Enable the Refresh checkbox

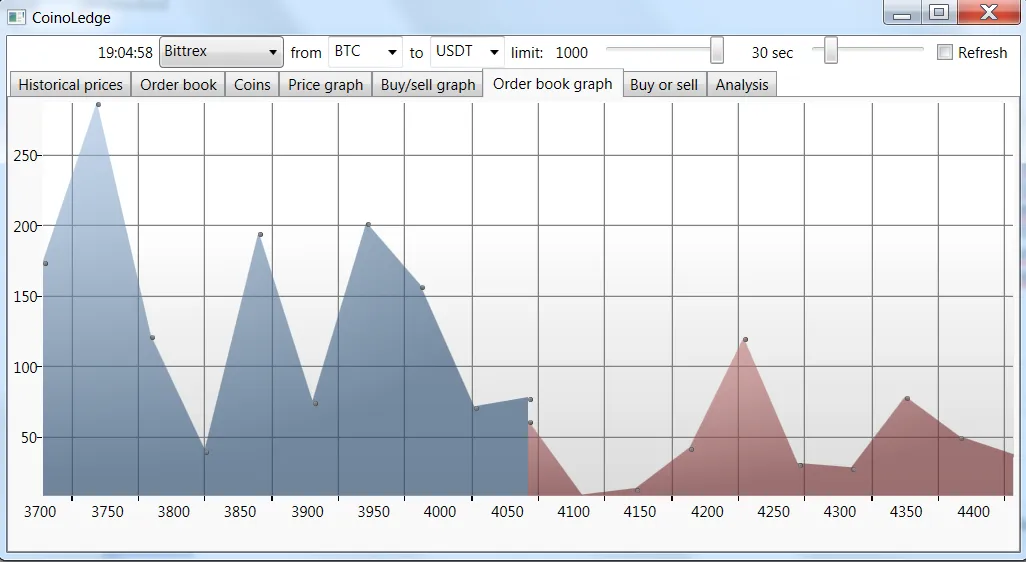pyautogui.click(x=944, y=52)
